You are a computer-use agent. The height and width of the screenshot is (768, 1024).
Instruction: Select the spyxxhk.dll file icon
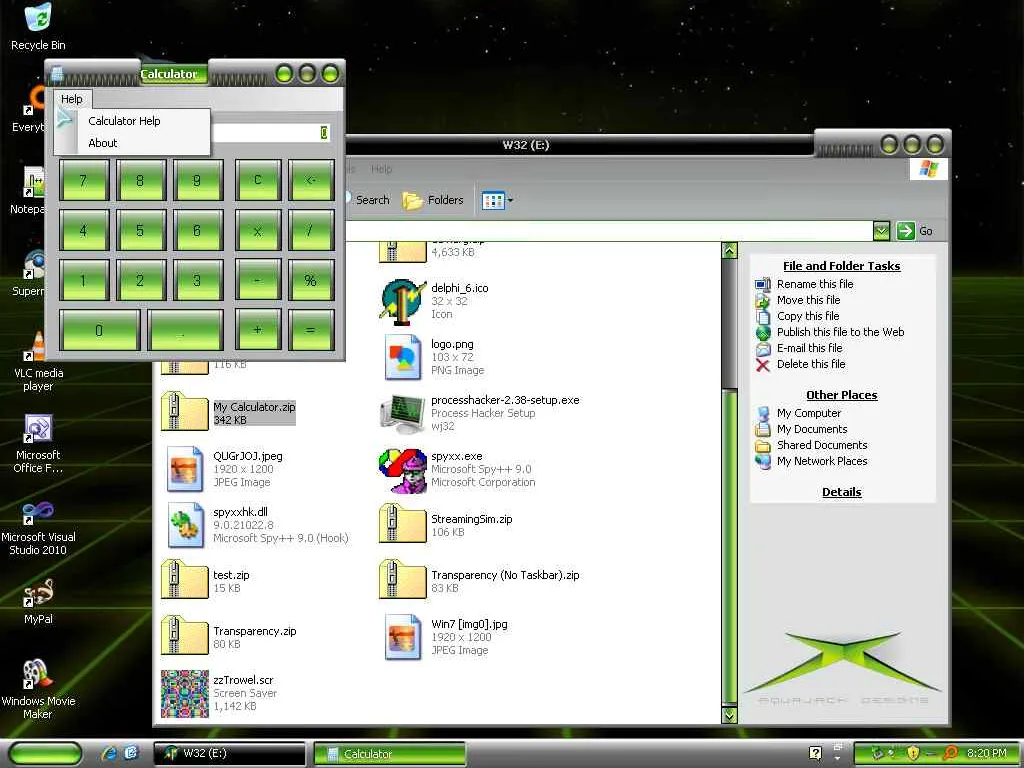[184, 524]
